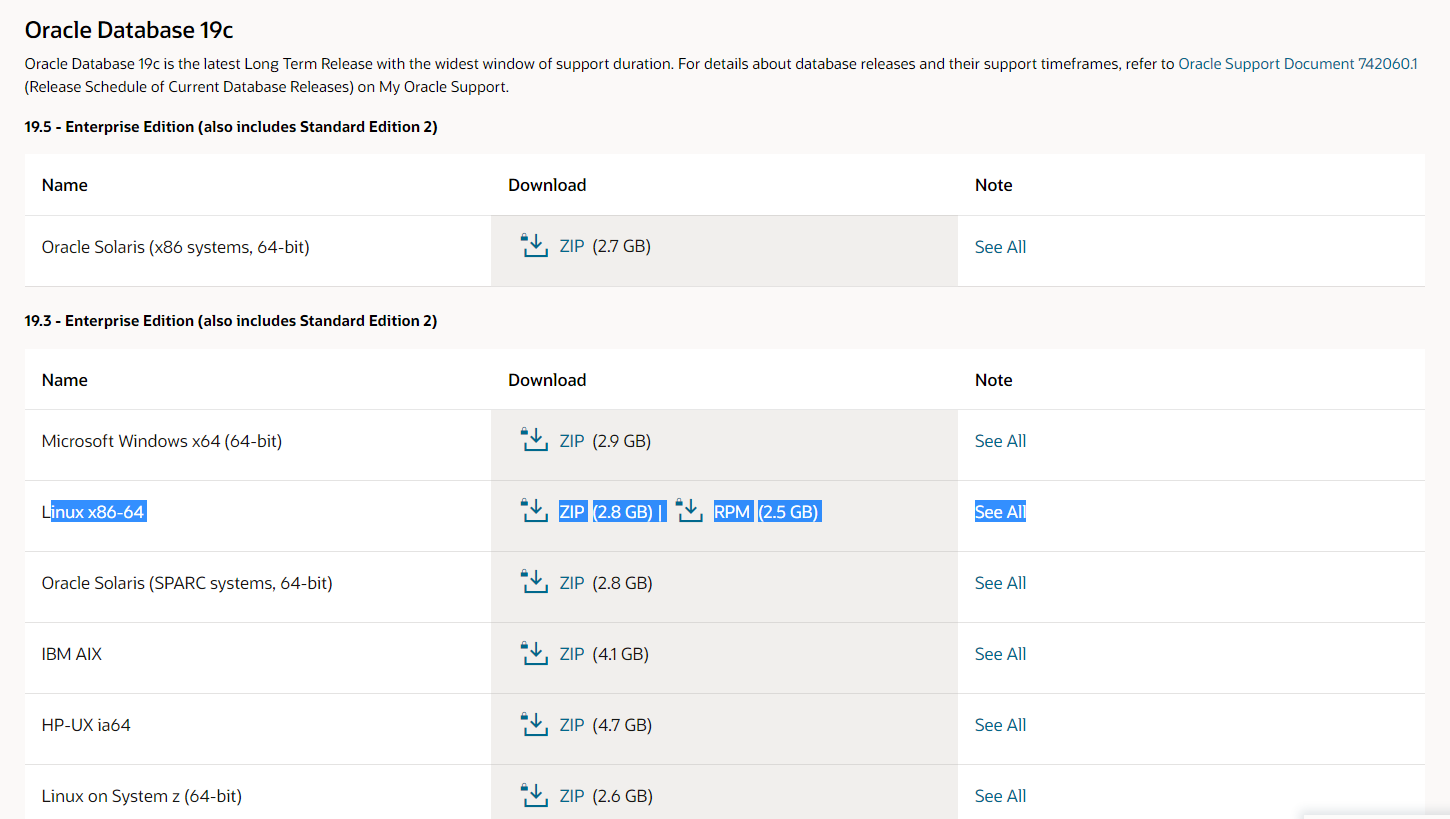Click download icon in HP-UX ia64 row

(x=535, y=724)
